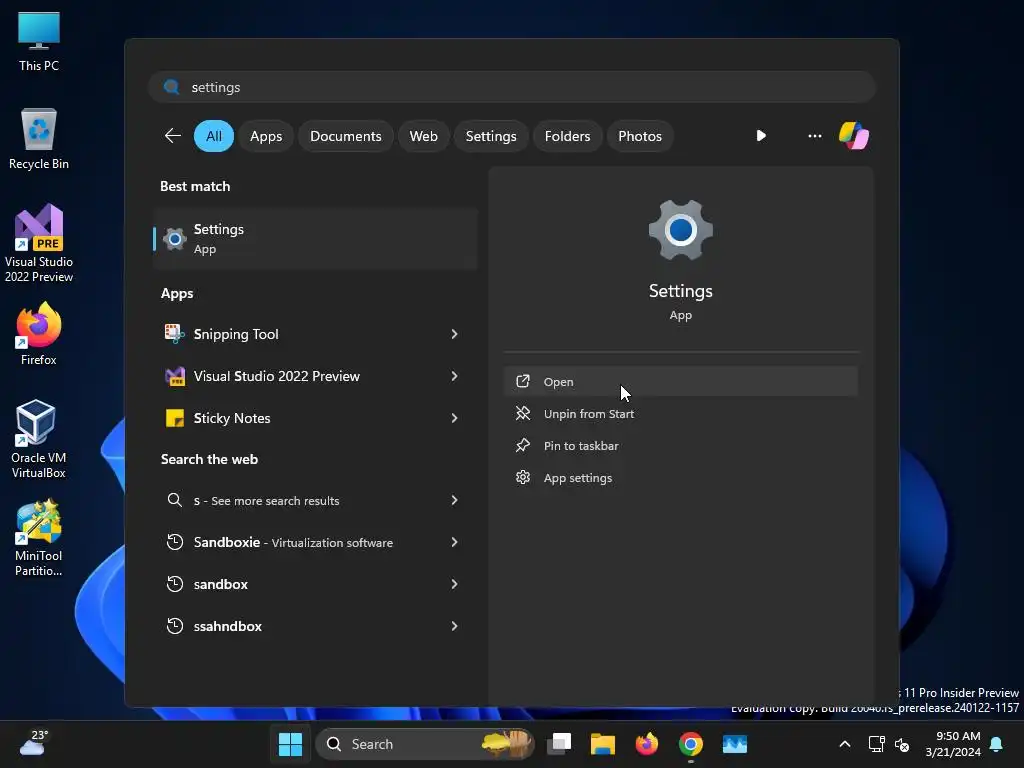Click the Best match heading text
This screenshot has width=1024, height=768.
point(195,186)
